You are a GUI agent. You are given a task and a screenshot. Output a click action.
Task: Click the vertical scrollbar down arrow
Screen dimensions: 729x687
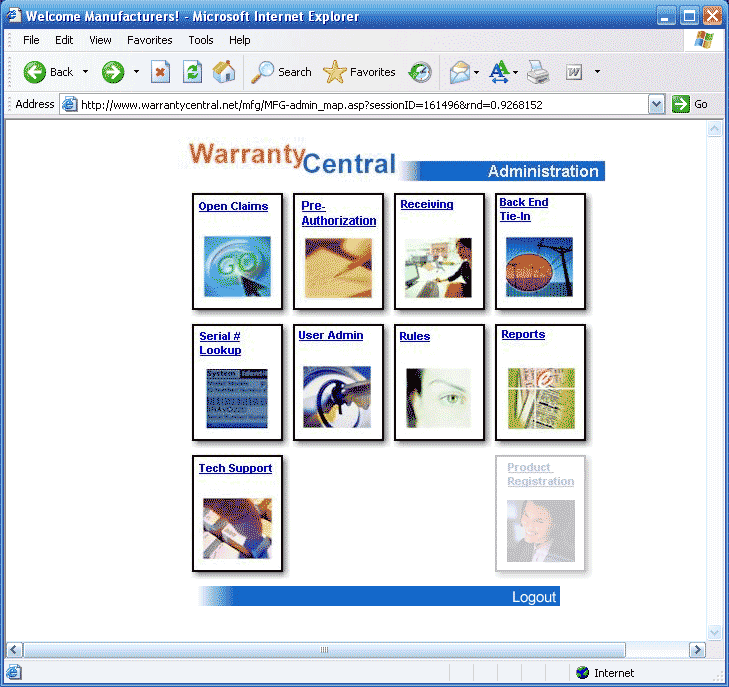click(714, 632)
